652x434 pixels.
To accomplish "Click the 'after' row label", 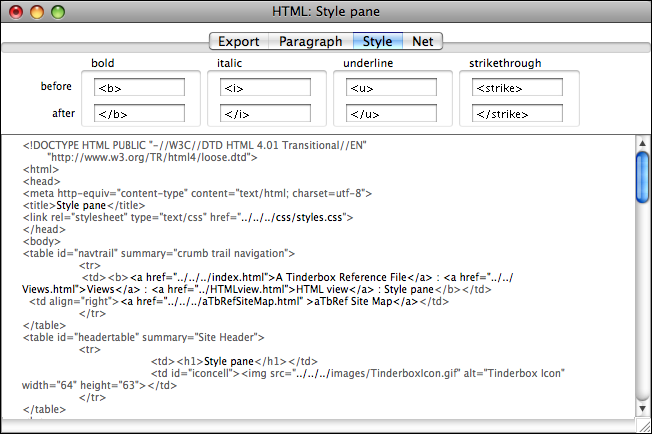I will point(64,113).
